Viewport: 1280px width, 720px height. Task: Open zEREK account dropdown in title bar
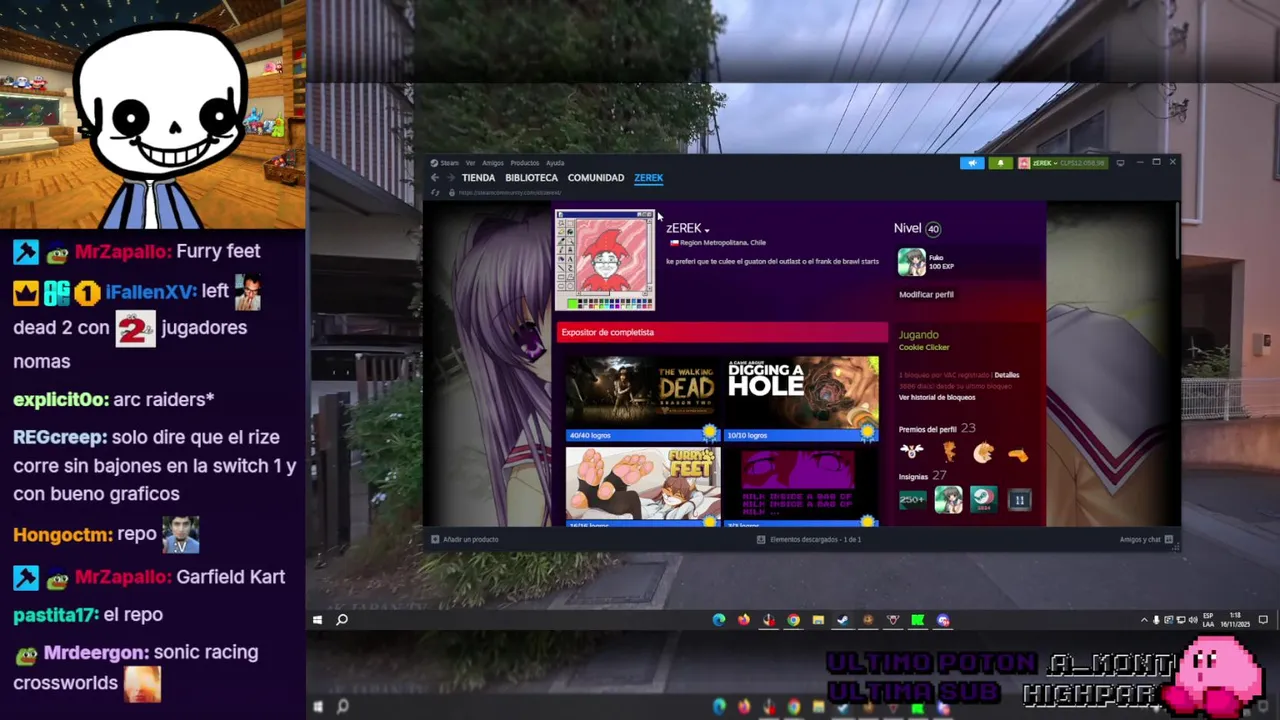[1063, 163]
